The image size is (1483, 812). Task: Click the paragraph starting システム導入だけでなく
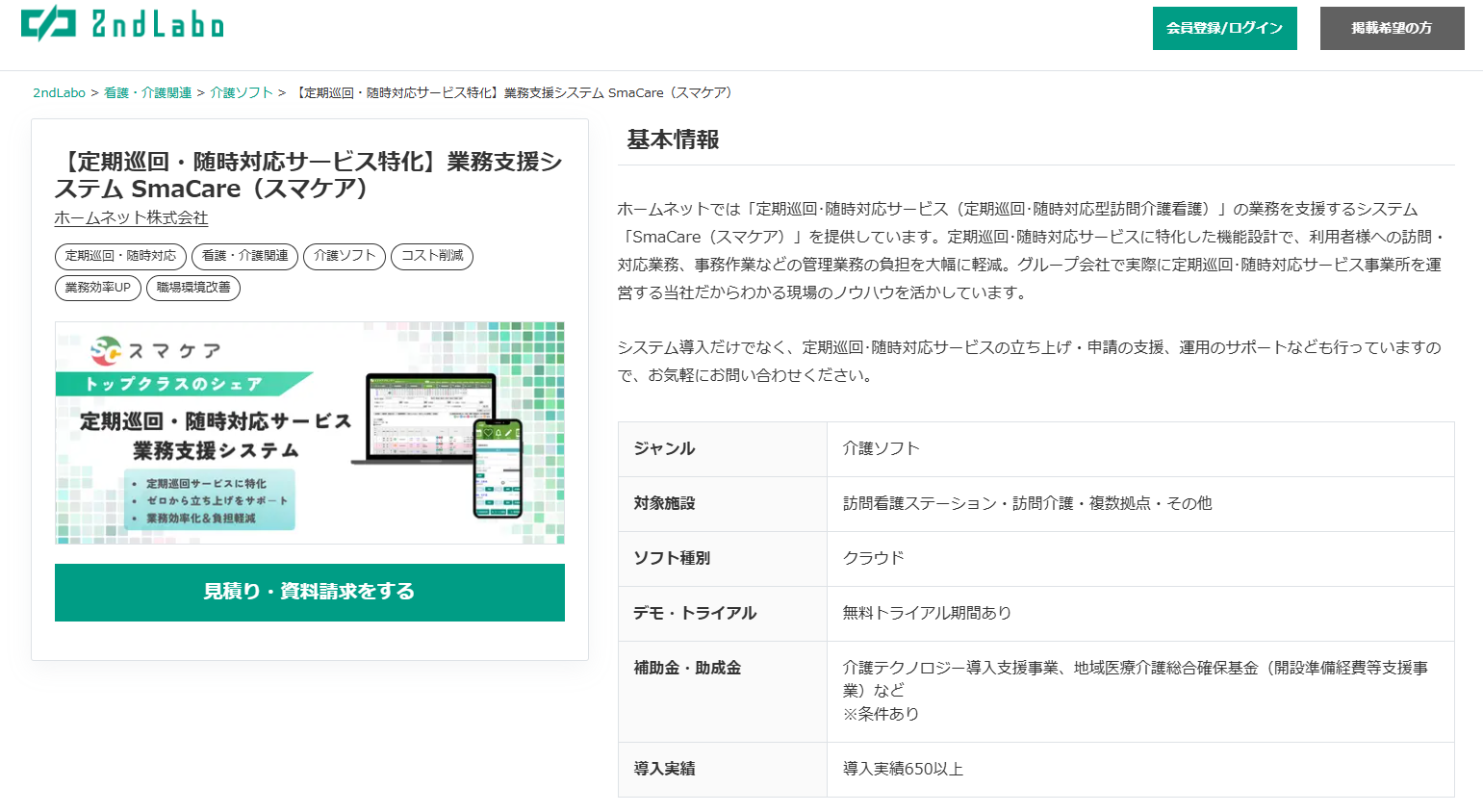pos(1030,362)
